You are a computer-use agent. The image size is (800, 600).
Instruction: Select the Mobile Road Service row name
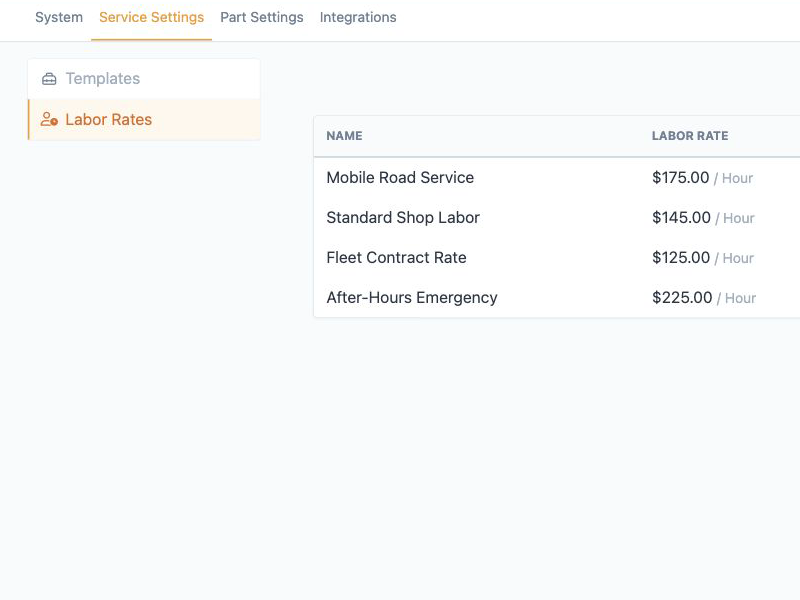[x=400, y=178]
